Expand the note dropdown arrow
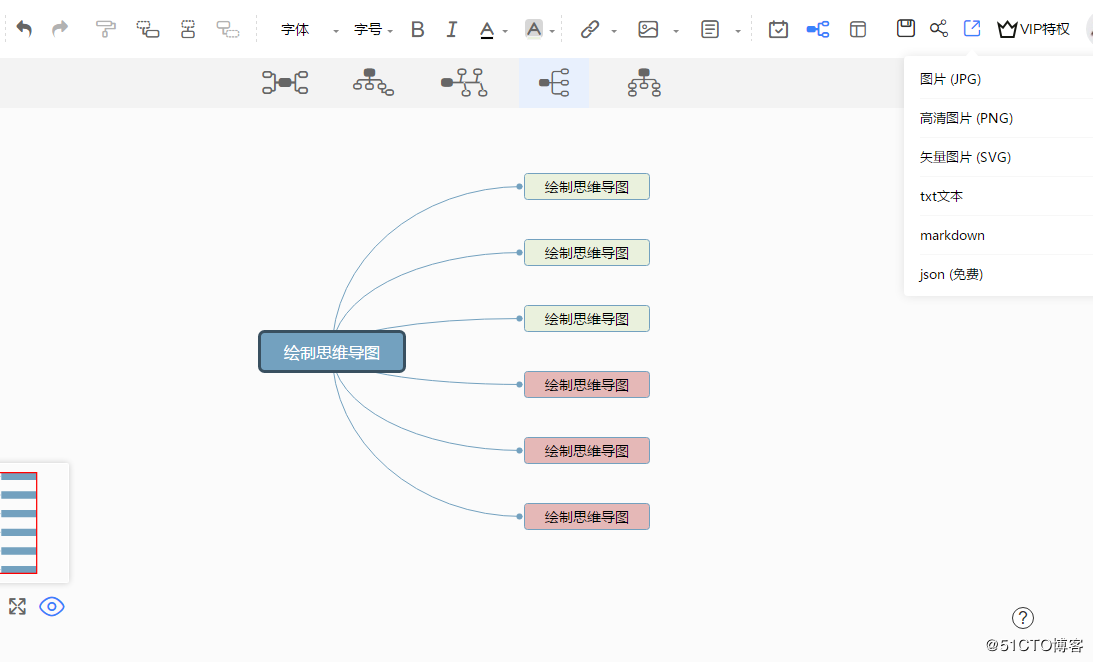 pos(738,31)
